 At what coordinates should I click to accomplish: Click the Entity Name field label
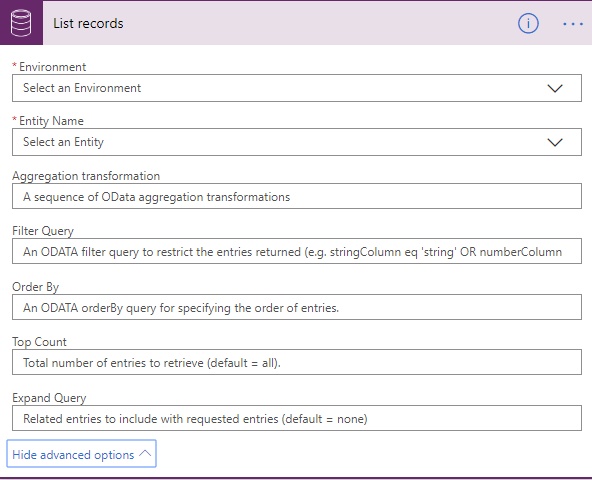pos(51,121)
